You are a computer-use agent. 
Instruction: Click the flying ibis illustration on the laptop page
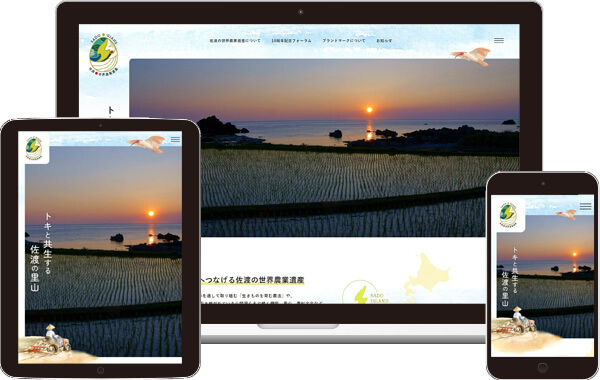471,56
